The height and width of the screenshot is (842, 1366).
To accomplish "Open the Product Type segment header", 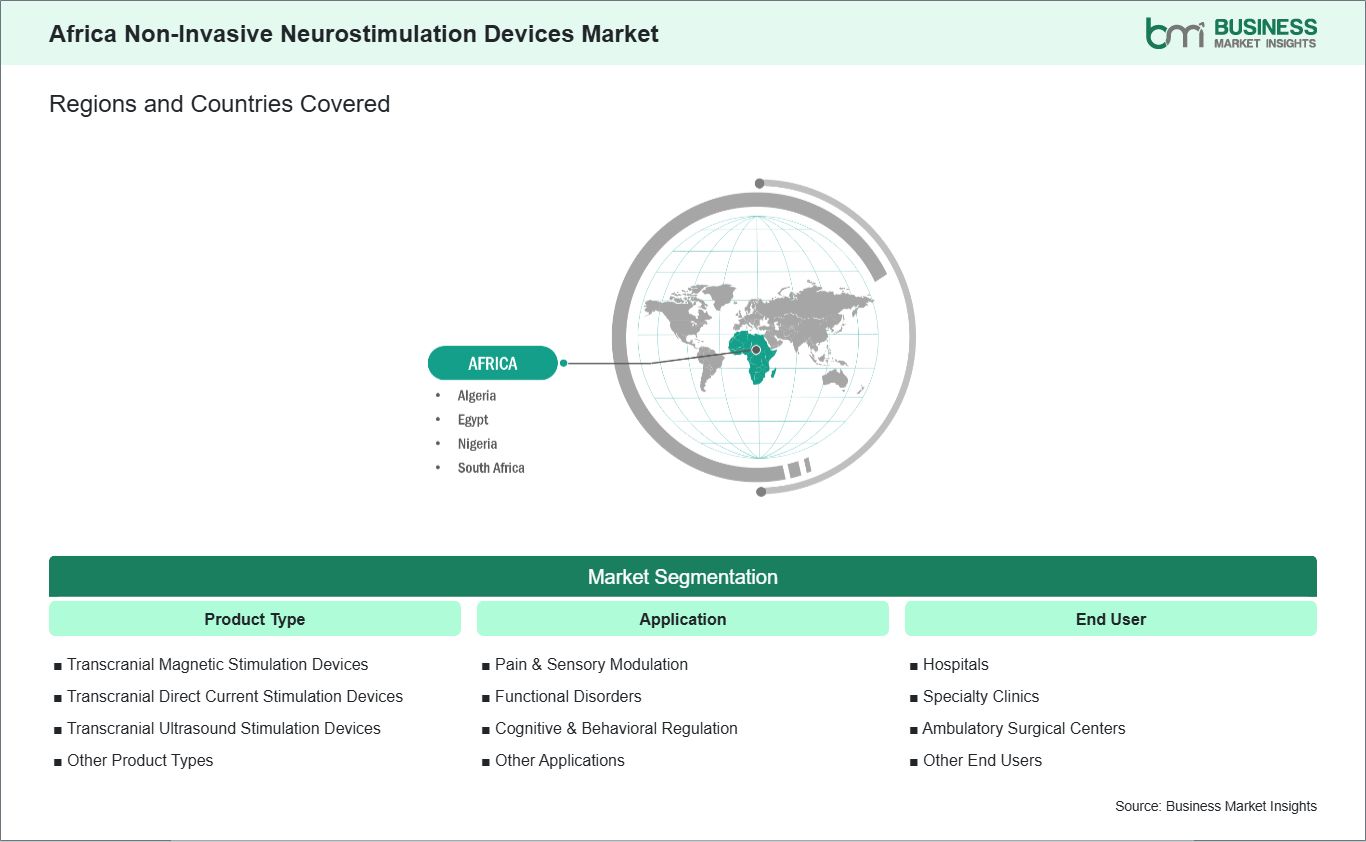I will 255,619.
